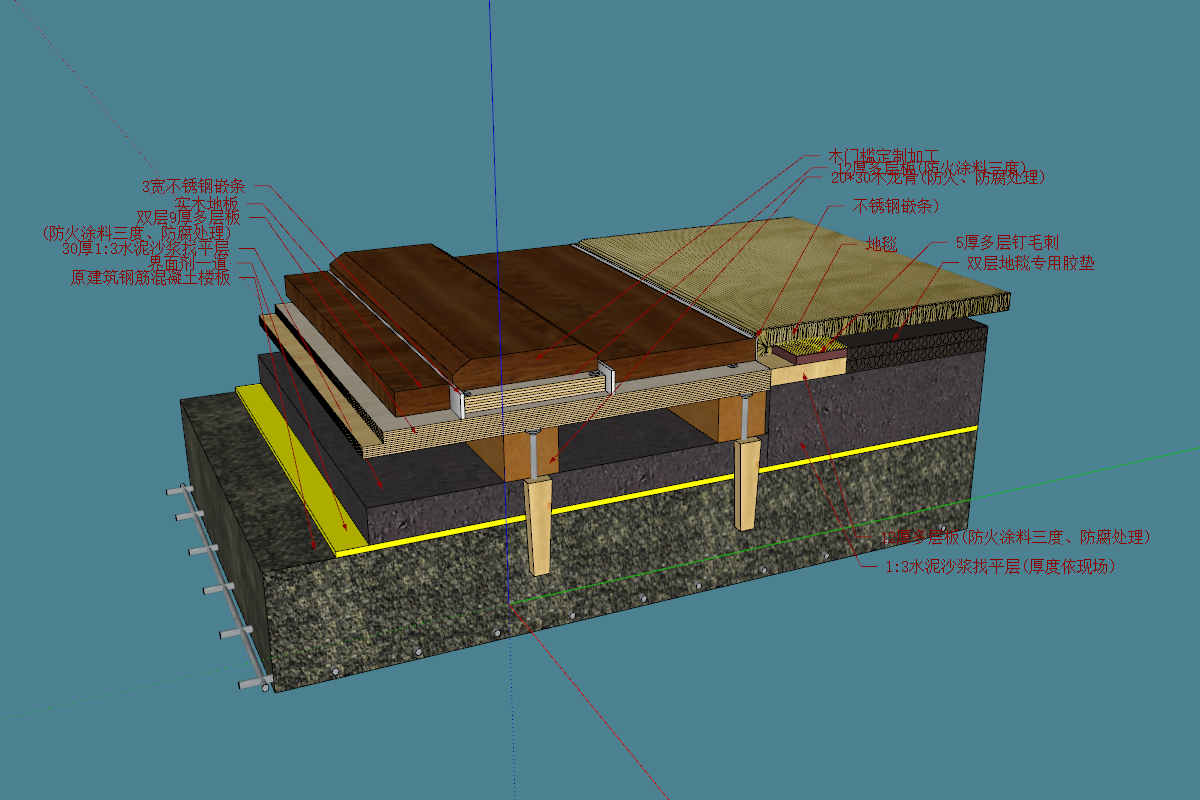Click the '双层9厚多层板' annotation label
Screen dimensions: 1200x800
pyautogui.click(x=190, y=217)
